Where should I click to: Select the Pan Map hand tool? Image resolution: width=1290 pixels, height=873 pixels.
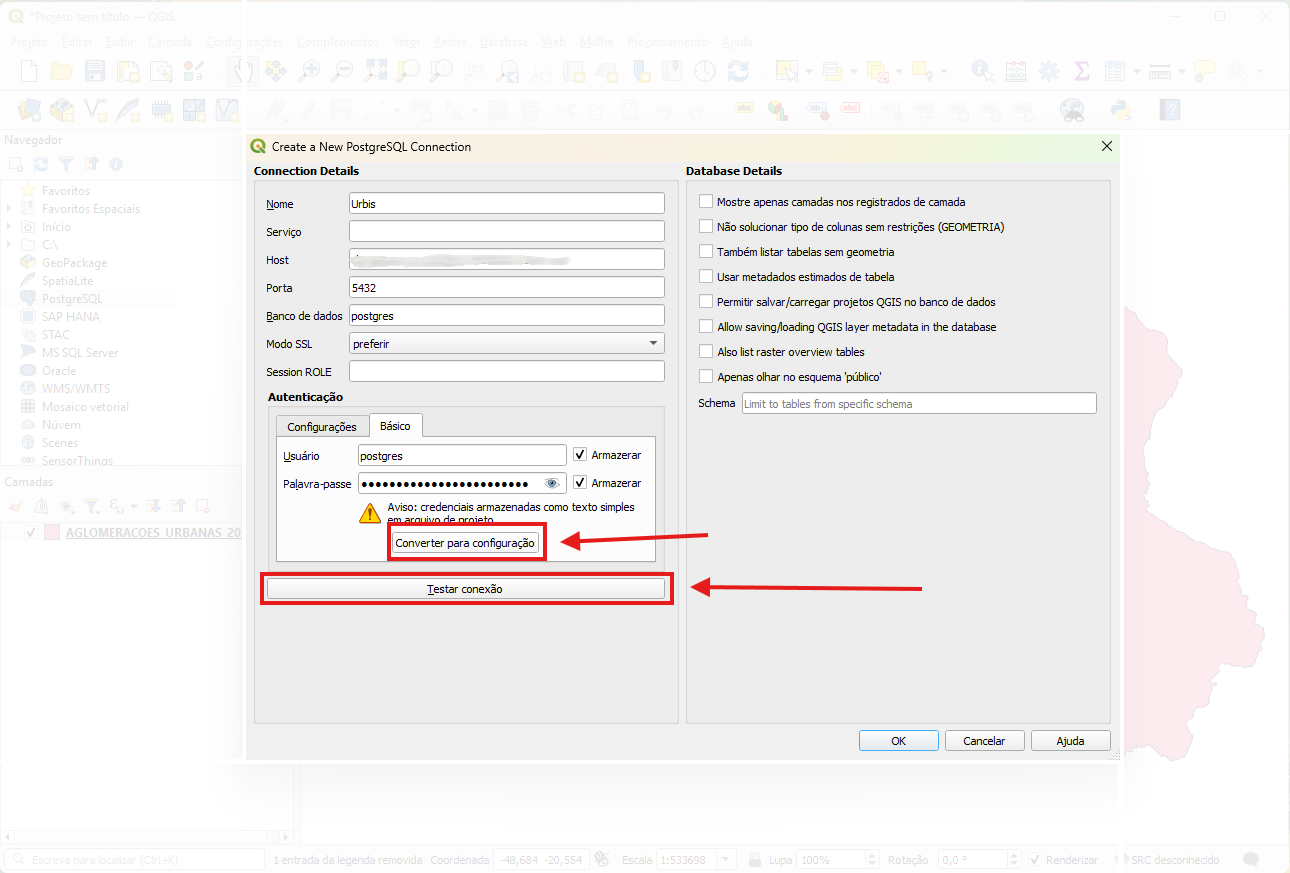[243, 71]
